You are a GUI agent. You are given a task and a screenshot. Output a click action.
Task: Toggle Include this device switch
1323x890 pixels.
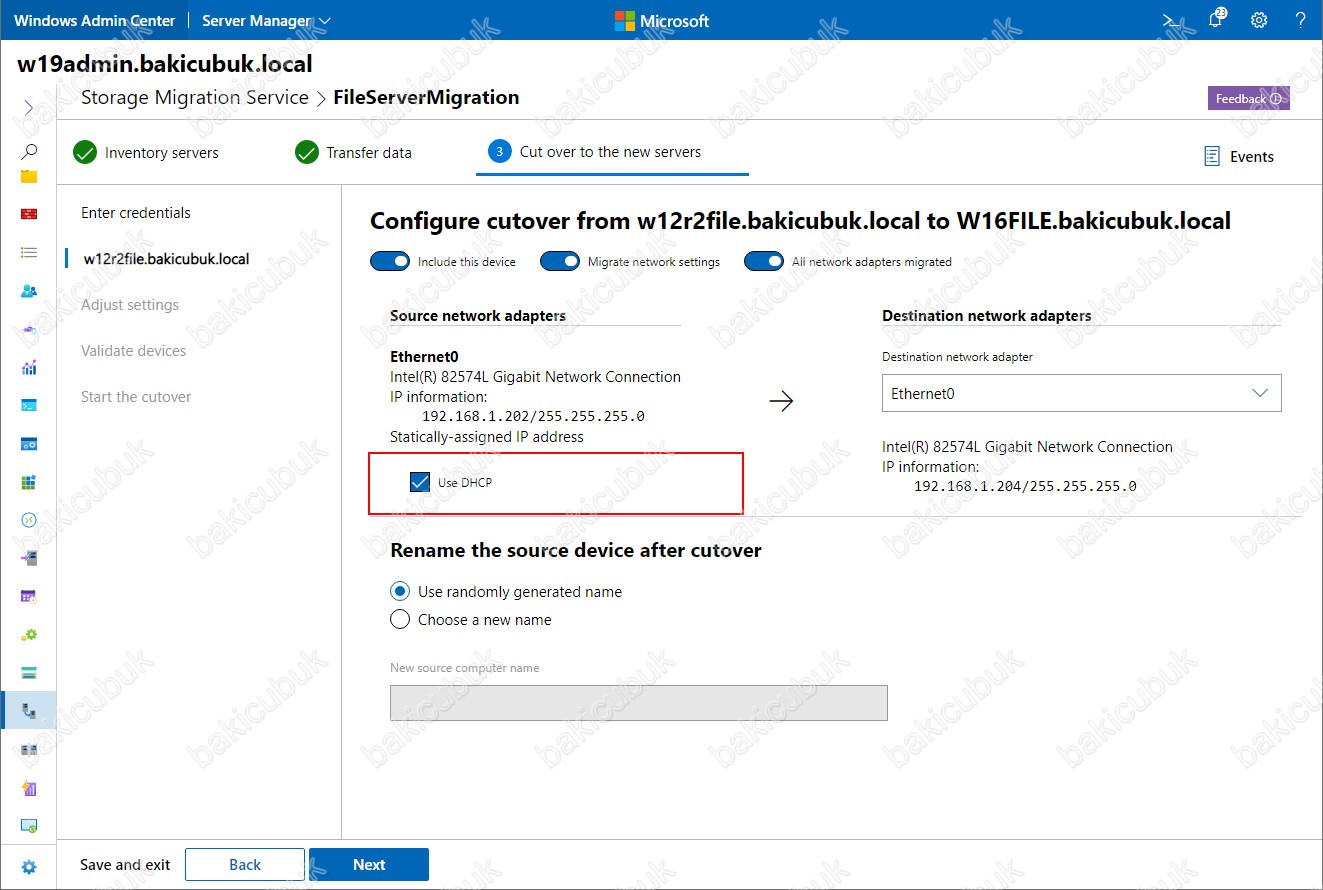point(390,261)
